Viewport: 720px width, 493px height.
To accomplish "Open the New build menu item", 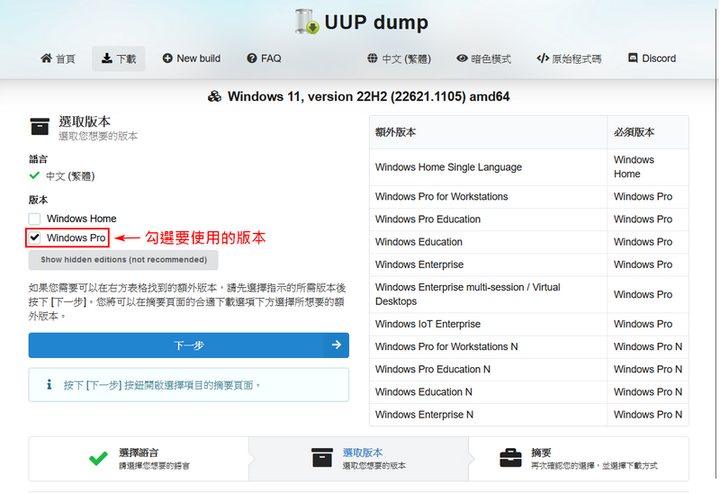I will (191, 59).
